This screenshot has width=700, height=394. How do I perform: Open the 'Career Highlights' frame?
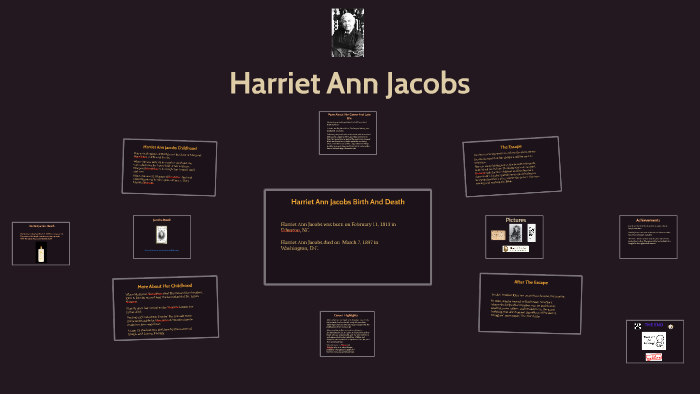tap(347, 334)
